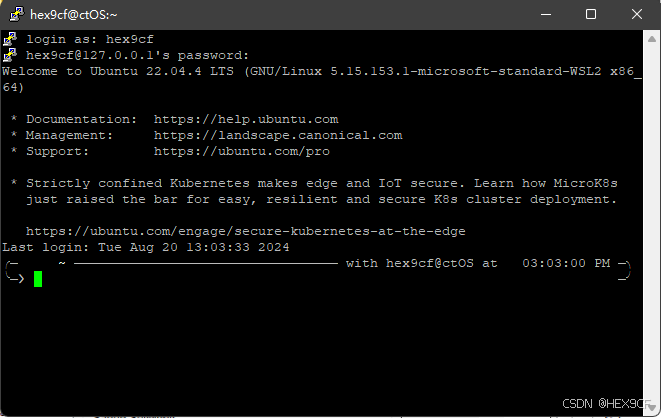Click the 'Last login' timestamp line
This screenshot has width=661, height=418.
tap(146, 247)
